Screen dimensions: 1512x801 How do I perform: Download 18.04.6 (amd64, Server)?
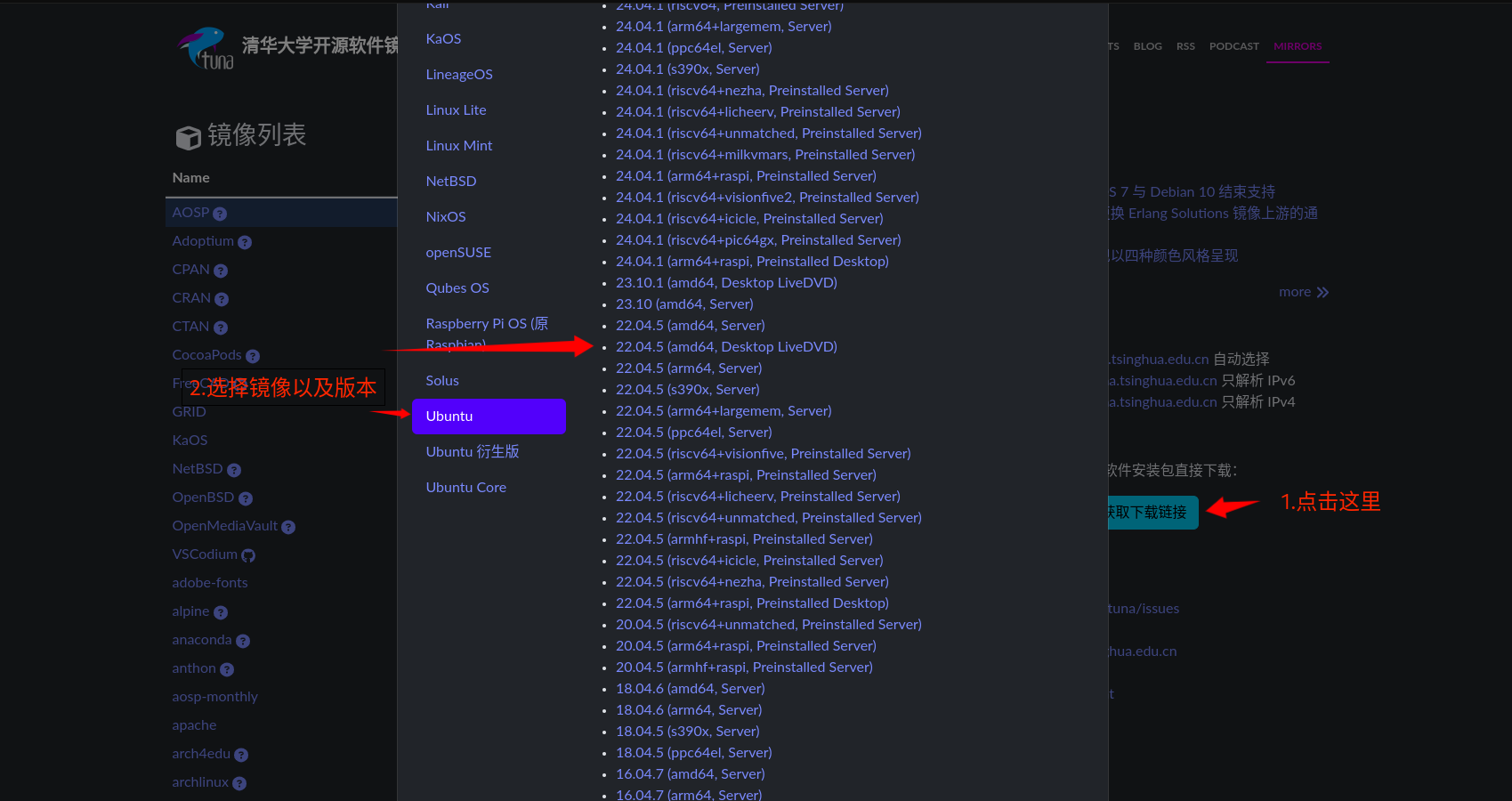(691, 689)
